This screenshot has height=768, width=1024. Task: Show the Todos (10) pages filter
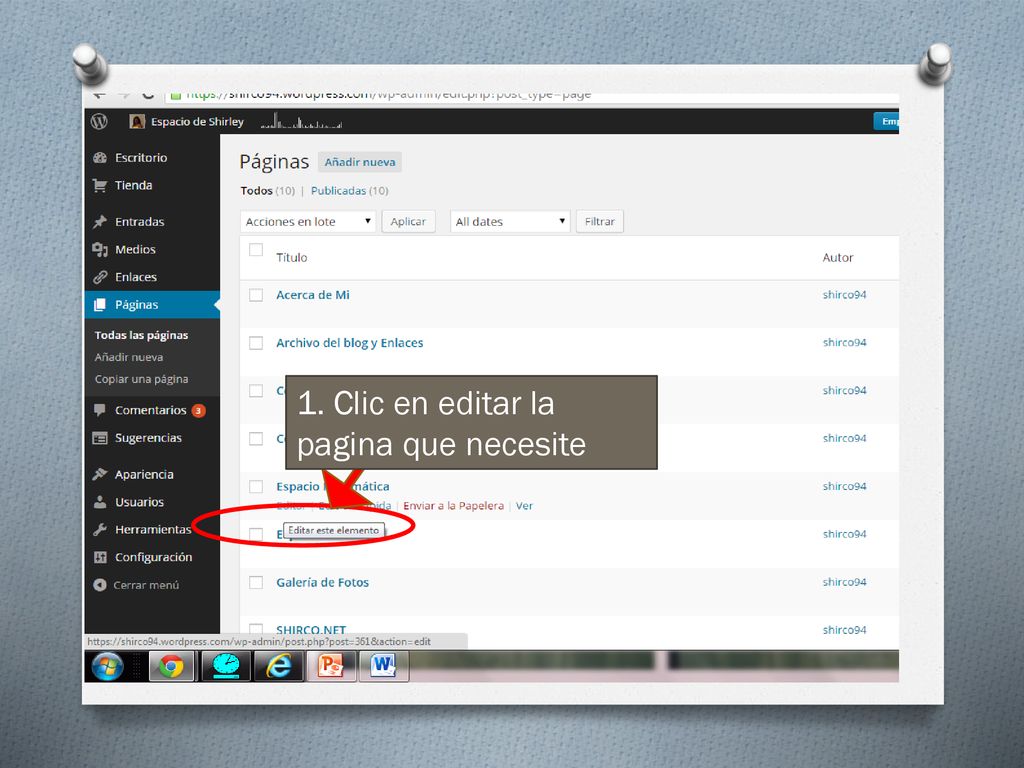pos(267,191)
